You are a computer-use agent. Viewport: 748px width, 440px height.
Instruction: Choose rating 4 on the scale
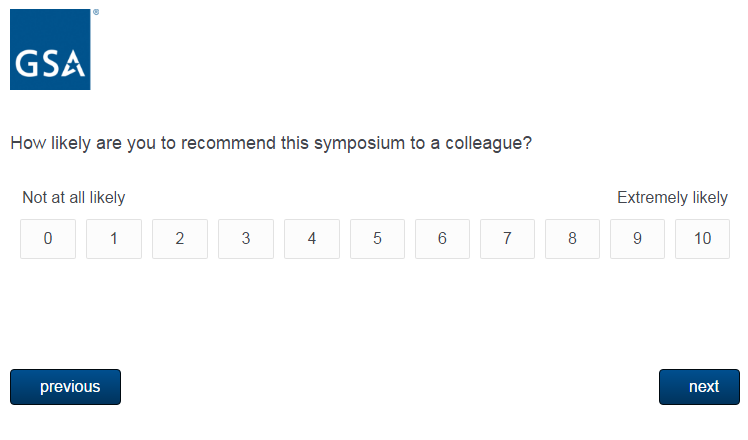click(312, 239)
